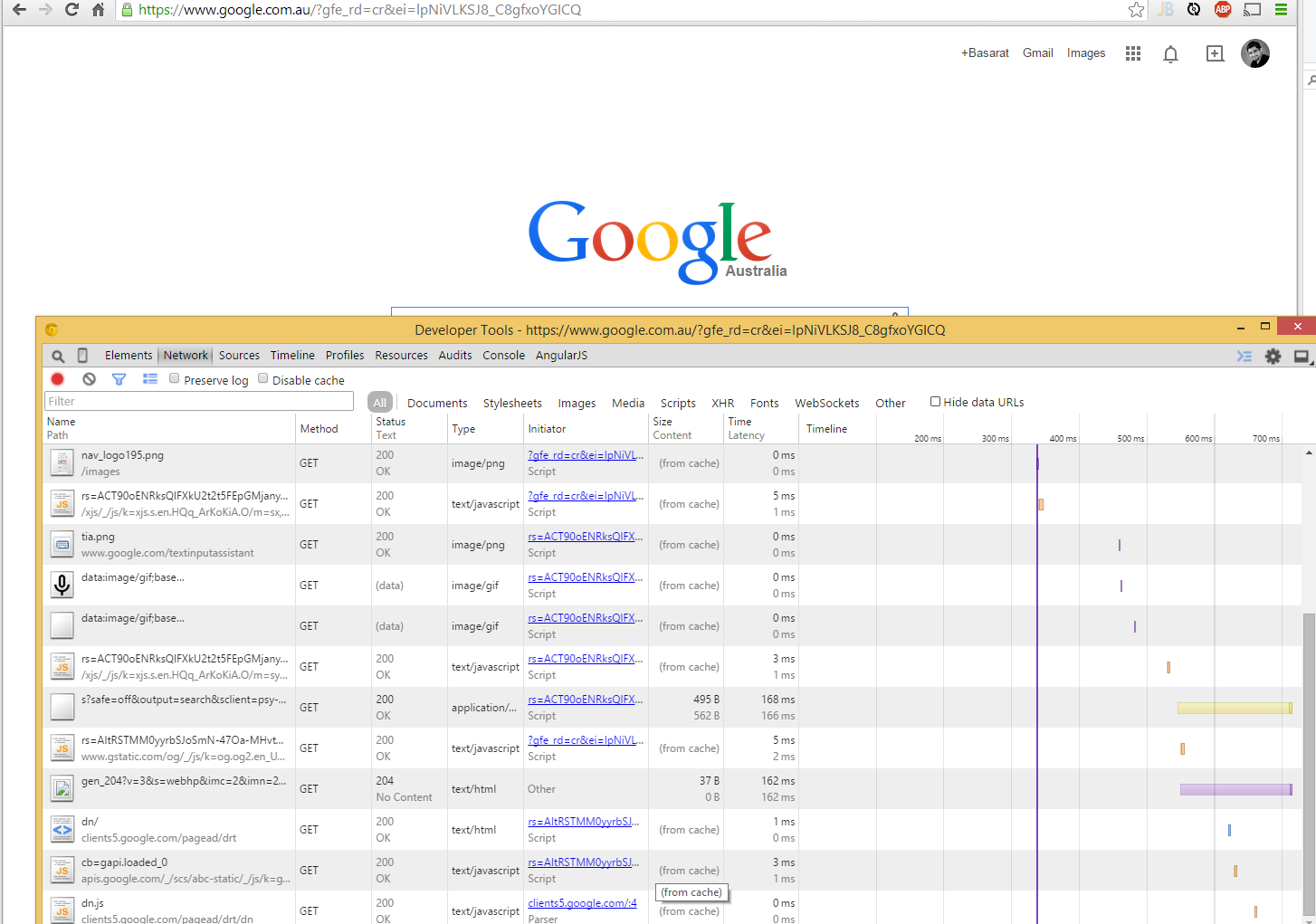Click the yellow timeline bar for search request
This screenshot has height=924, width=1316.
click(1233, 708)
